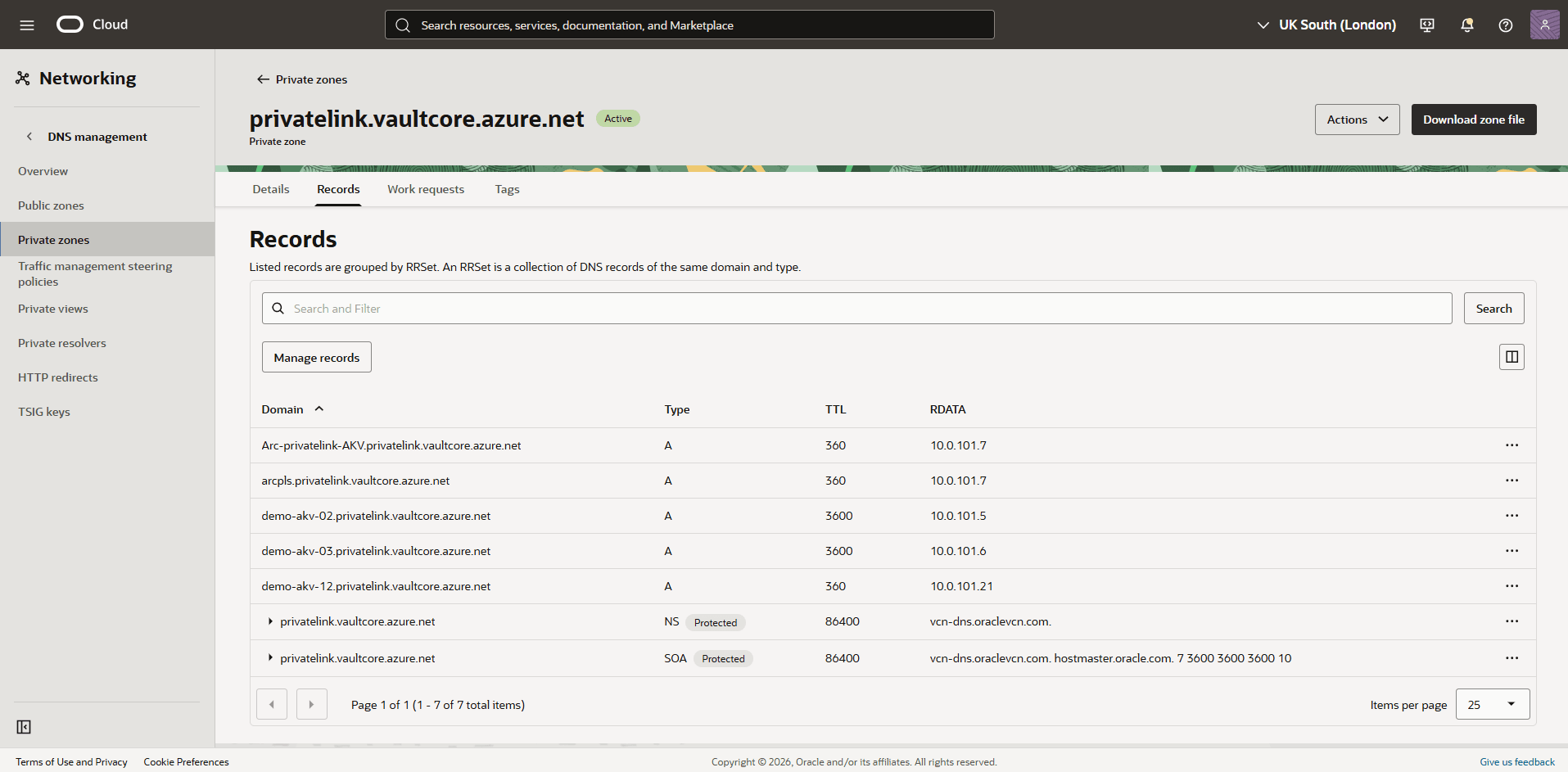The height and width of the screenshot is (772, 1568).
Task: Open Terms of Use and Privacy link
Action: (x=71, y=761)
